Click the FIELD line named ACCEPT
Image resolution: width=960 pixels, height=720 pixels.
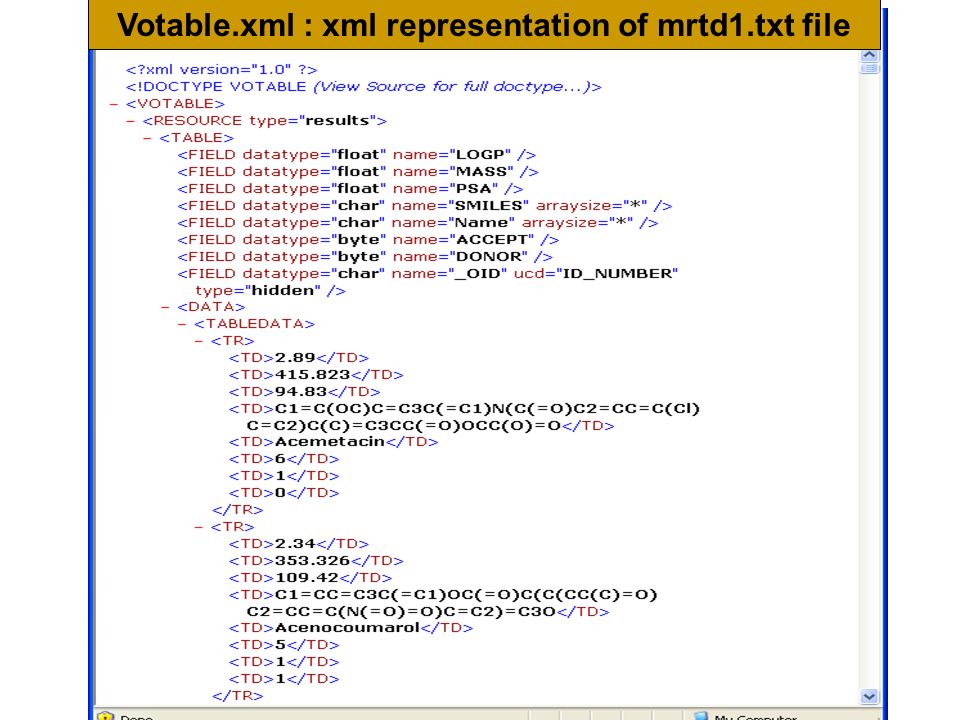click(368, 240)
